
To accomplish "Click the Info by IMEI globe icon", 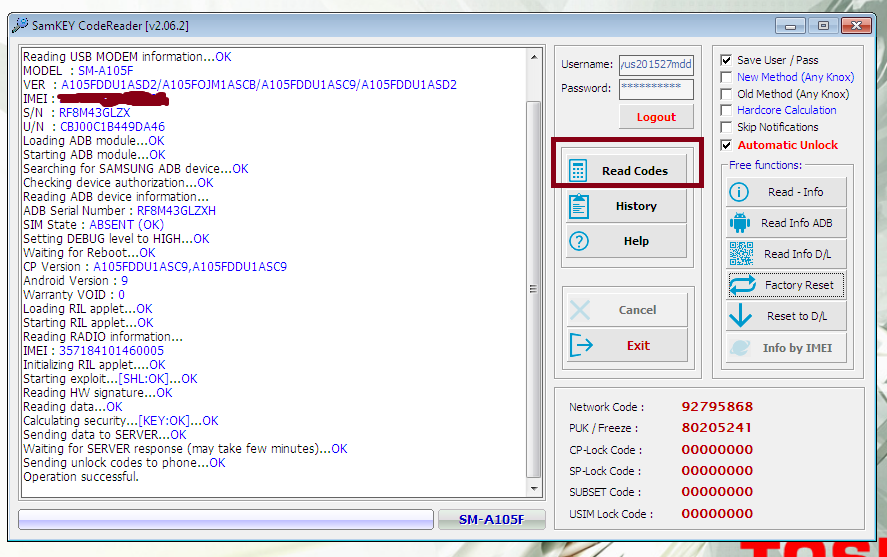I will [x=740, y=347].
